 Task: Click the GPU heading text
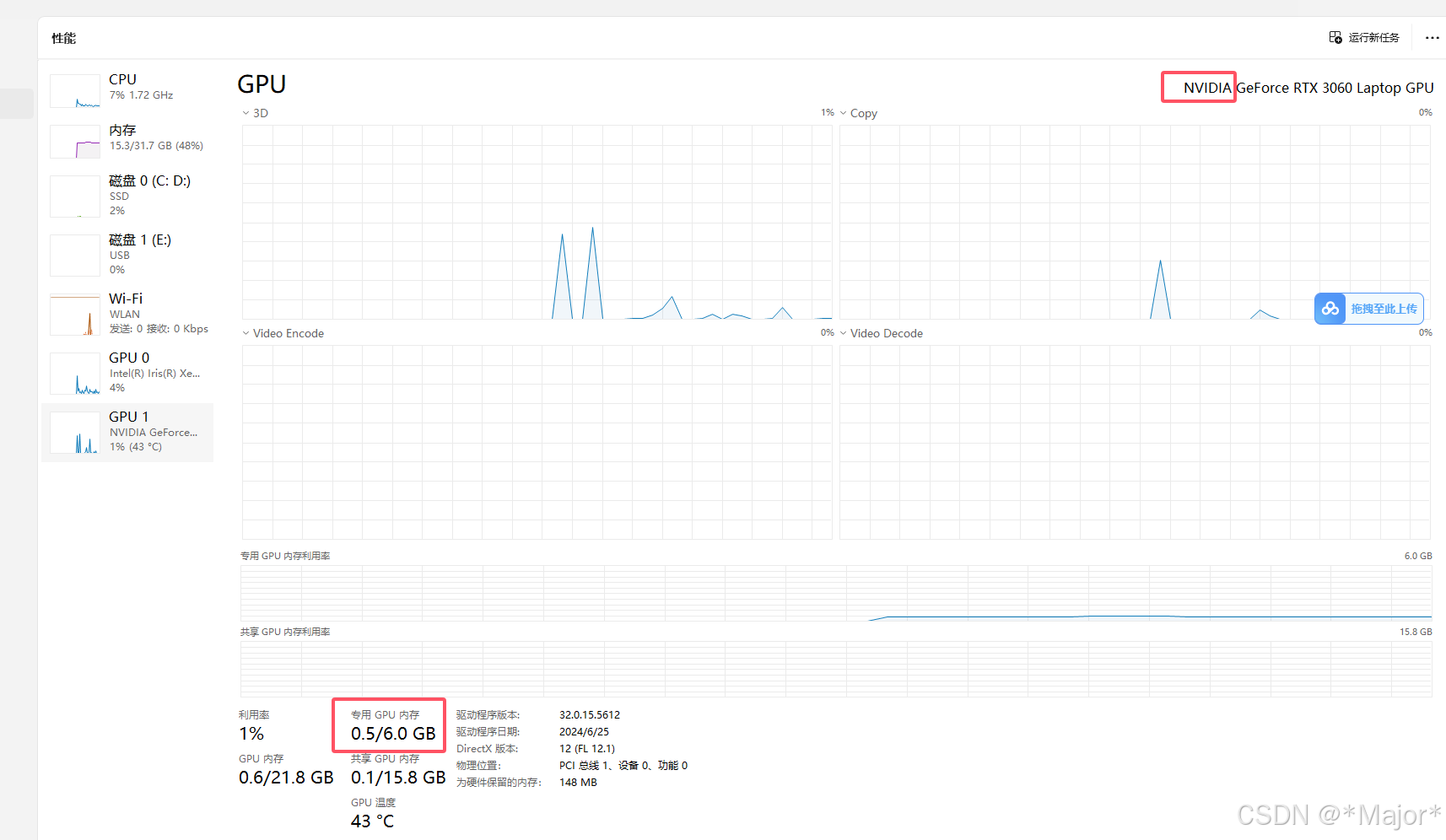click(262, 84)
